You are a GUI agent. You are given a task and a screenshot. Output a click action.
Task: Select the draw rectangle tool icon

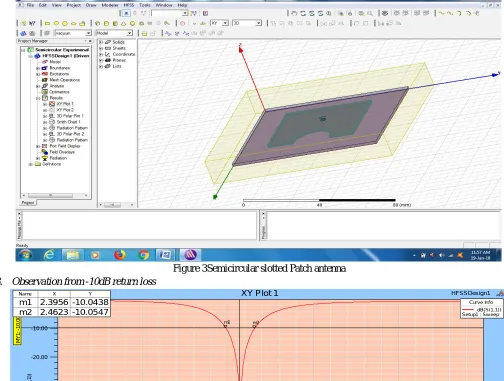47,23
